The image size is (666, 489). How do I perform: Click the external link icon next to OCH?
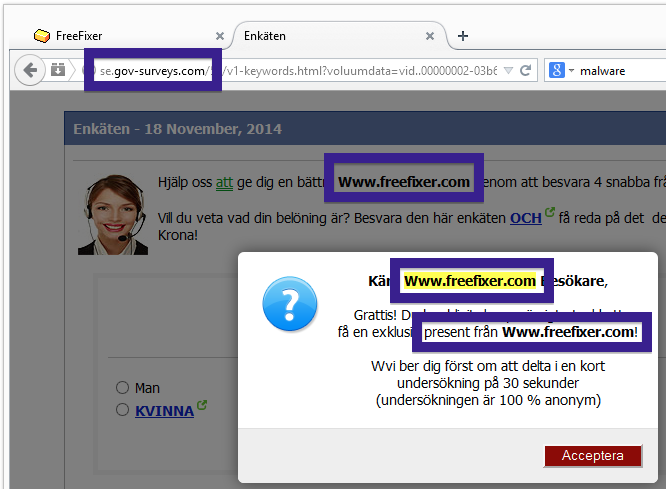pyautogui.click(x=550, y=211)
